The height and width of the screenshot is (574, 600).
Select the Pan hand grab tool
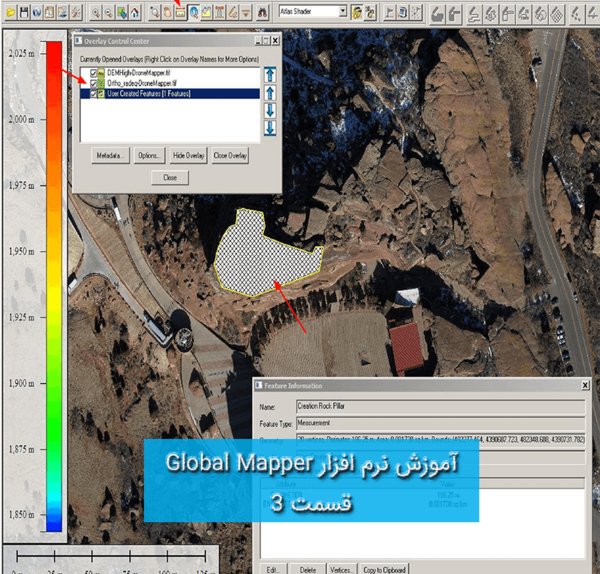168,13
